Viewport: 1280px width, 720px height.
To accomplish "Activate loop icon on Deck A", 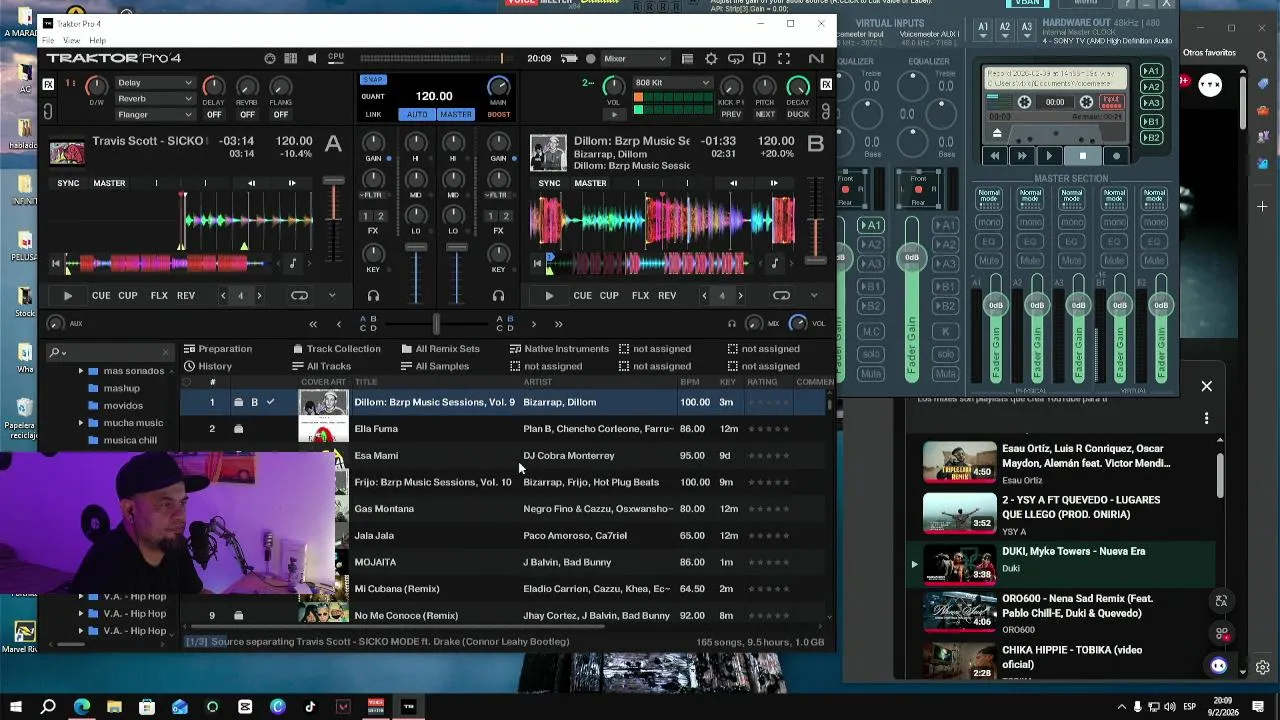I will coord(299,296).
